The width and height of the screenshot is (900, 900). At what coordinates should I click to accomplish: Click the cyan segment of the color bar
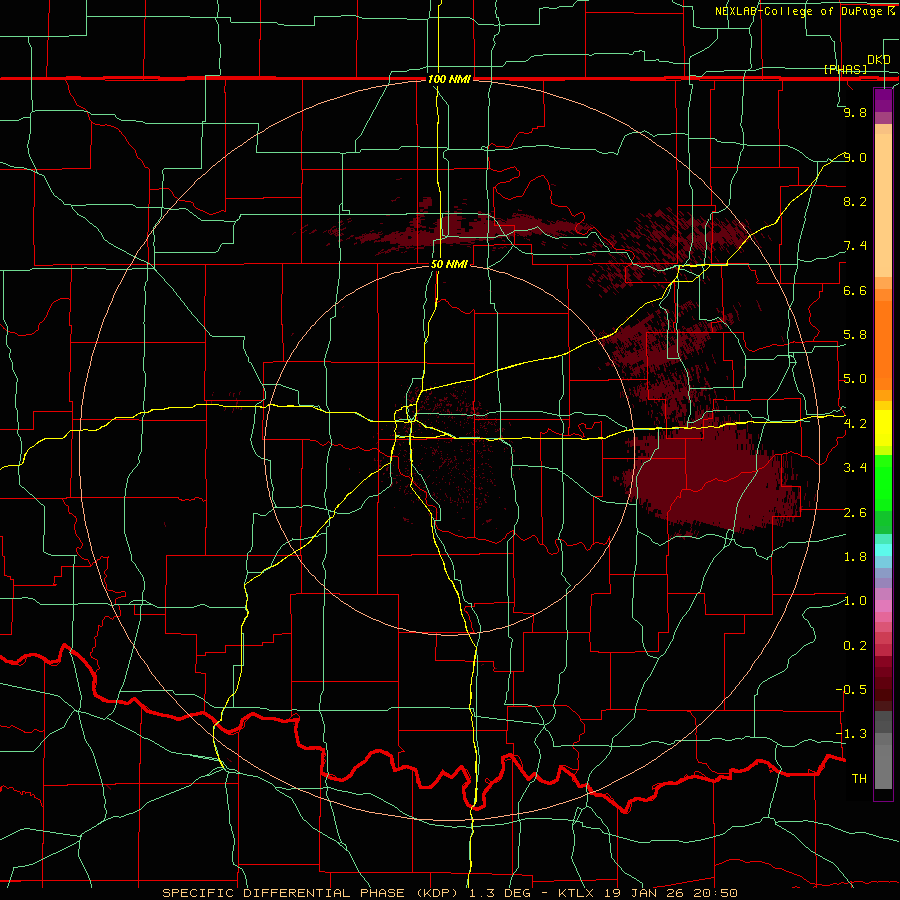coord(883,549)
